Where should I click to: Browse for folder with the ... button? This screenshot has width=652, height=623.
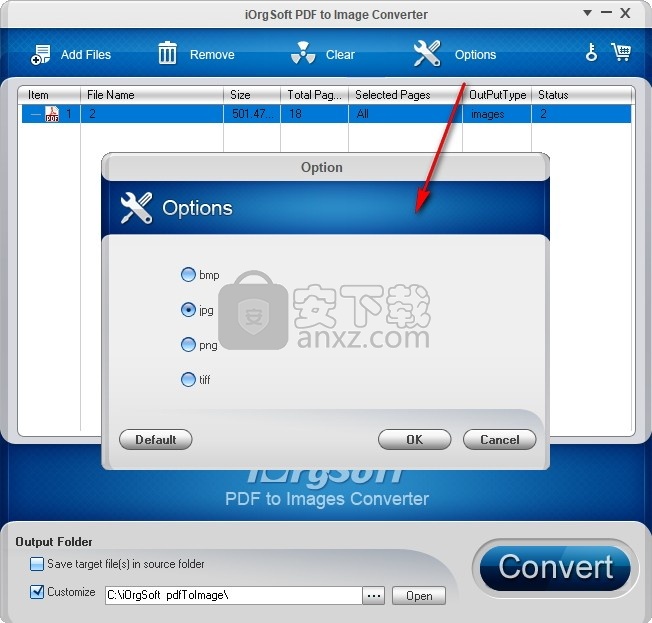tap(373, 596)
